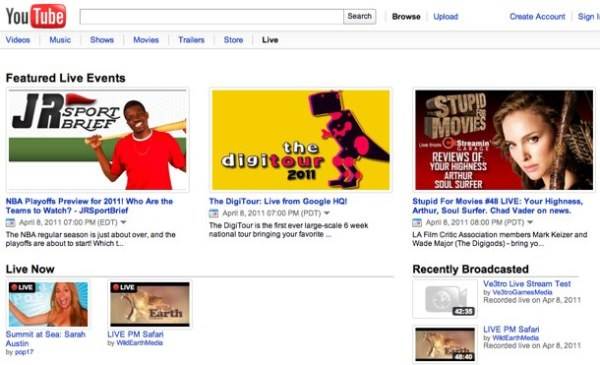Focus the YouTube search field
The width and height of the screenshot is (600, 365).
212,16
